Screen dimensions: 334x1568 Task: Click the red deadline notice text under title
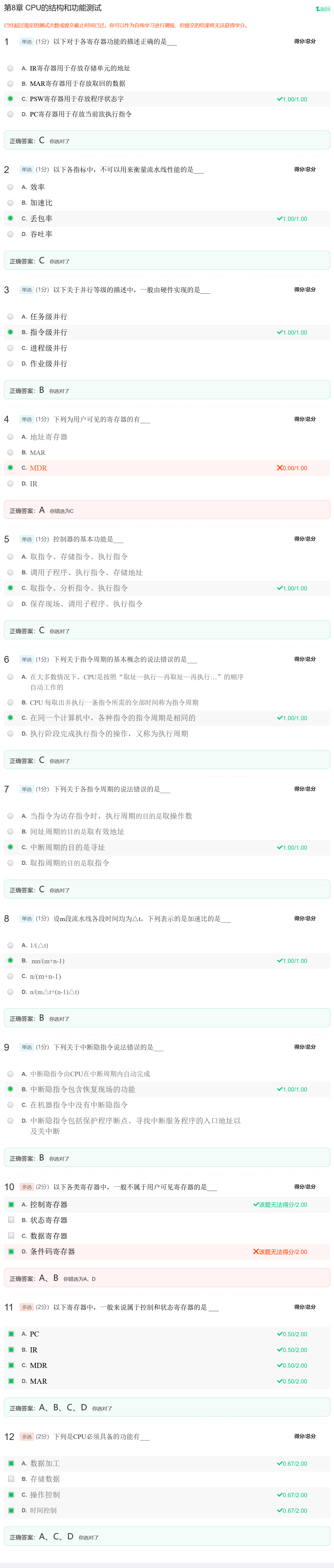[126, 26]
